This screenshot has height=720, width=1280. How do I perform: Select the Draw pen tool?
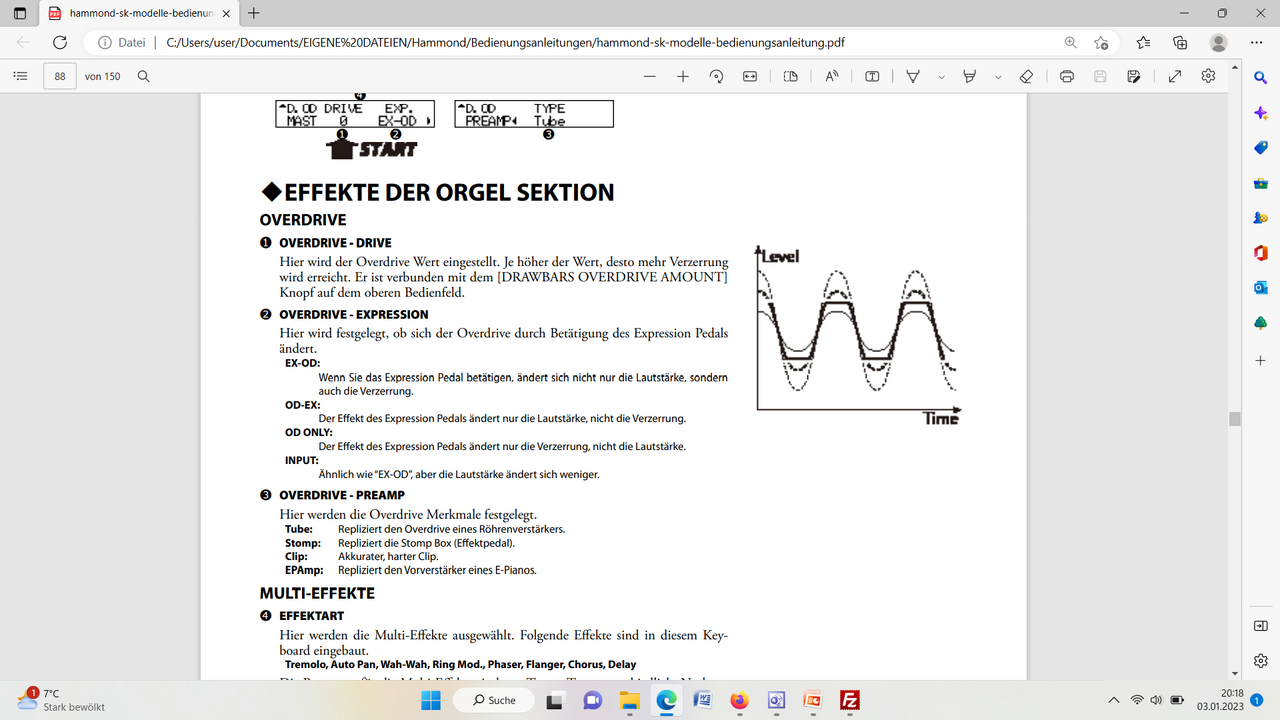point(913,76)
